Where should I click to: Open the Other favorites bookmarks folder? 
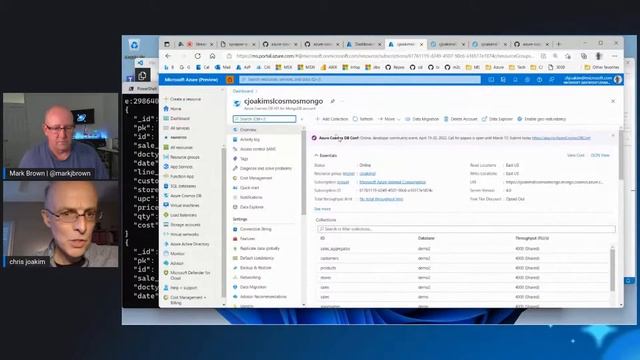[x=602, y=67]
